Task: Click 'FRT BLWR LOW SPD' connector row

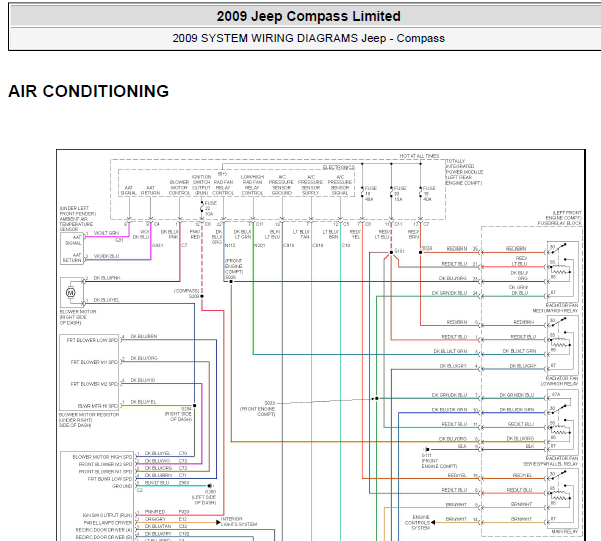Action: pyautogui.click(x=110, y=479)
